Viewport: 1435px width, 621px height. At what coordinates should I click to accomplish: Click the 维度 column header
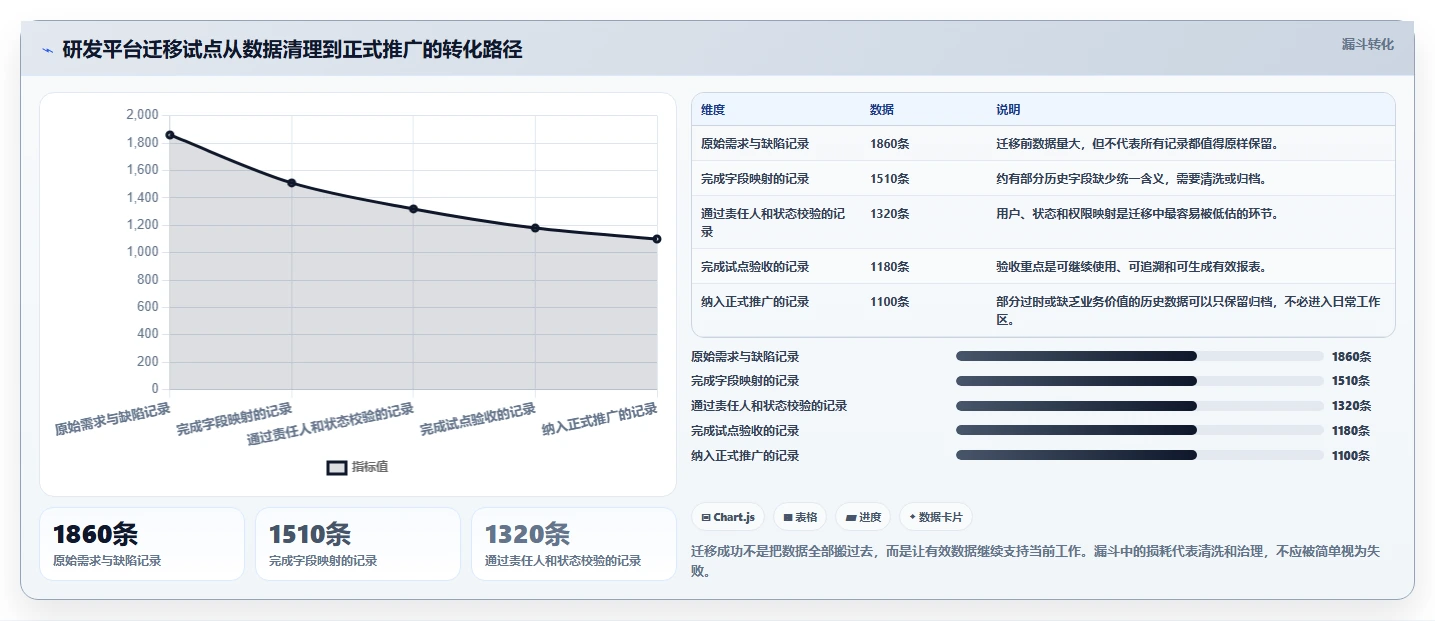[713, 110]
